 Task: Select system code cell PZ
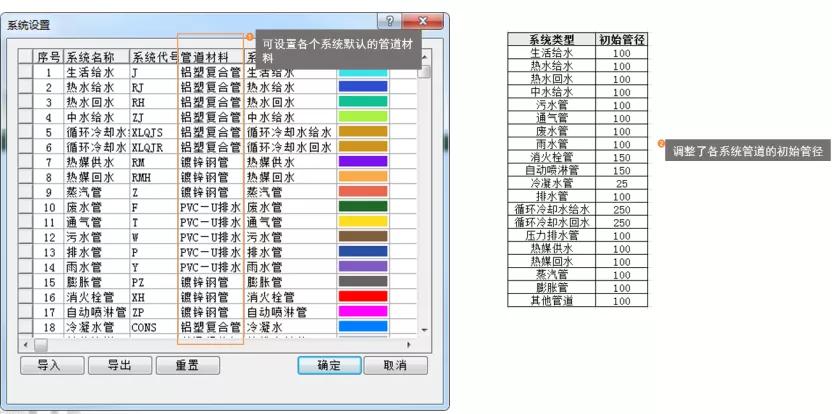(x=153, y=282)
